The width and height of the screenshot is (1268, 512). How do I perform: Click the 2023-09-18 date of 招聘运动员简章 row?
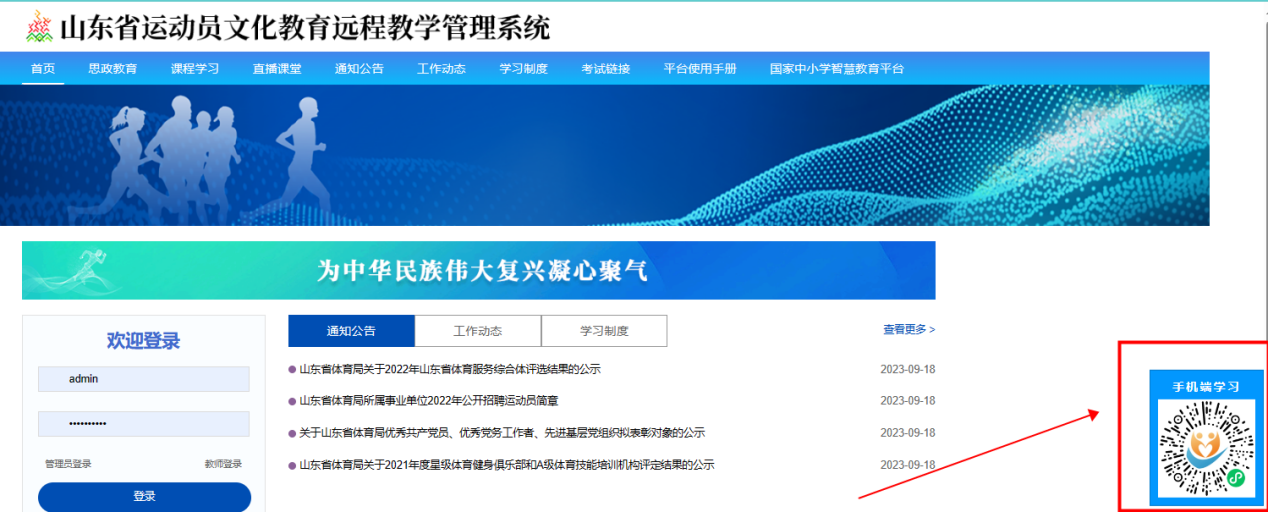[x=908, y=401]
